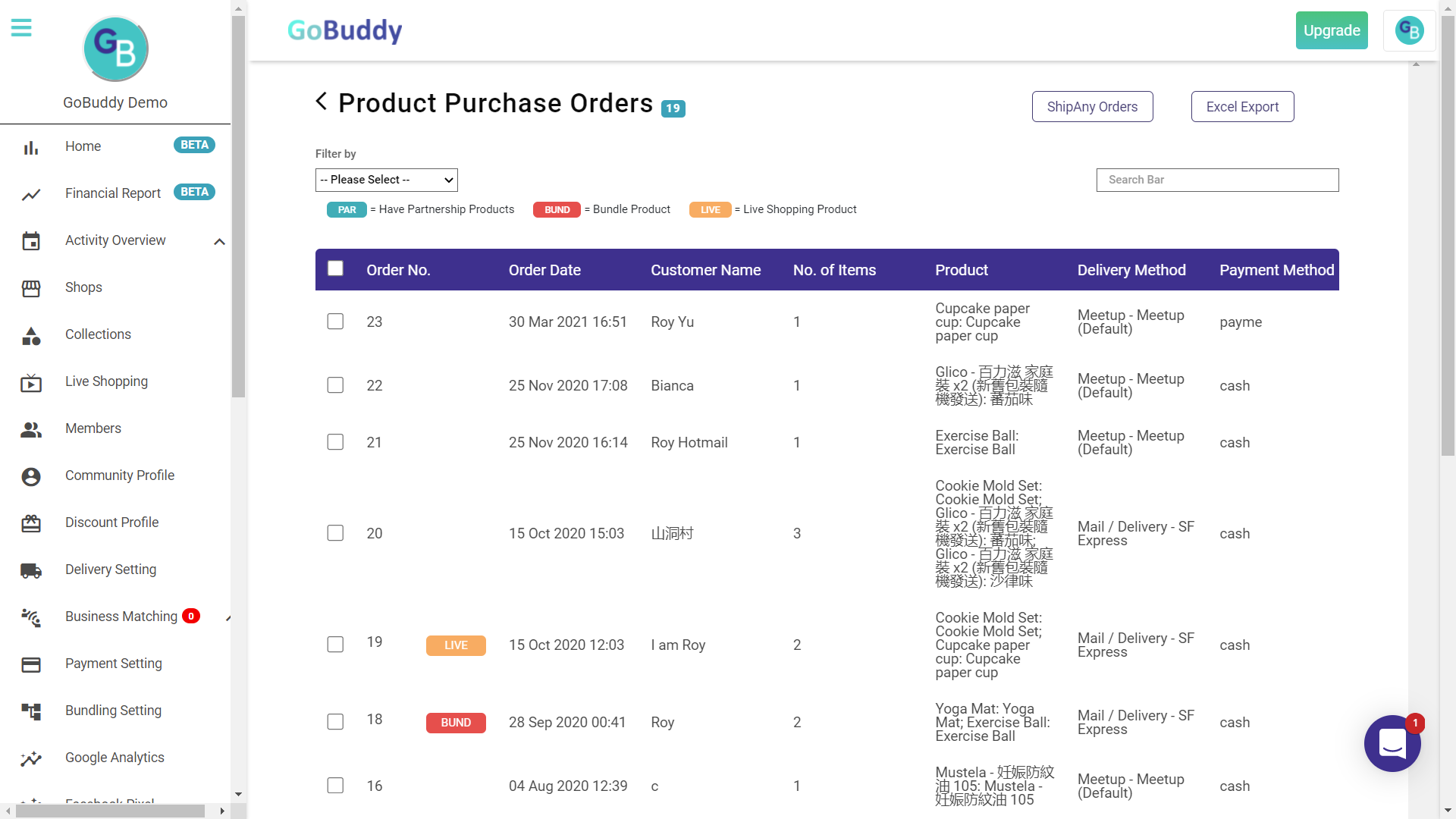Click the back arrow beside Product Purchase Orders
This screenshot has height=819, width=1456.
point(322,102)
